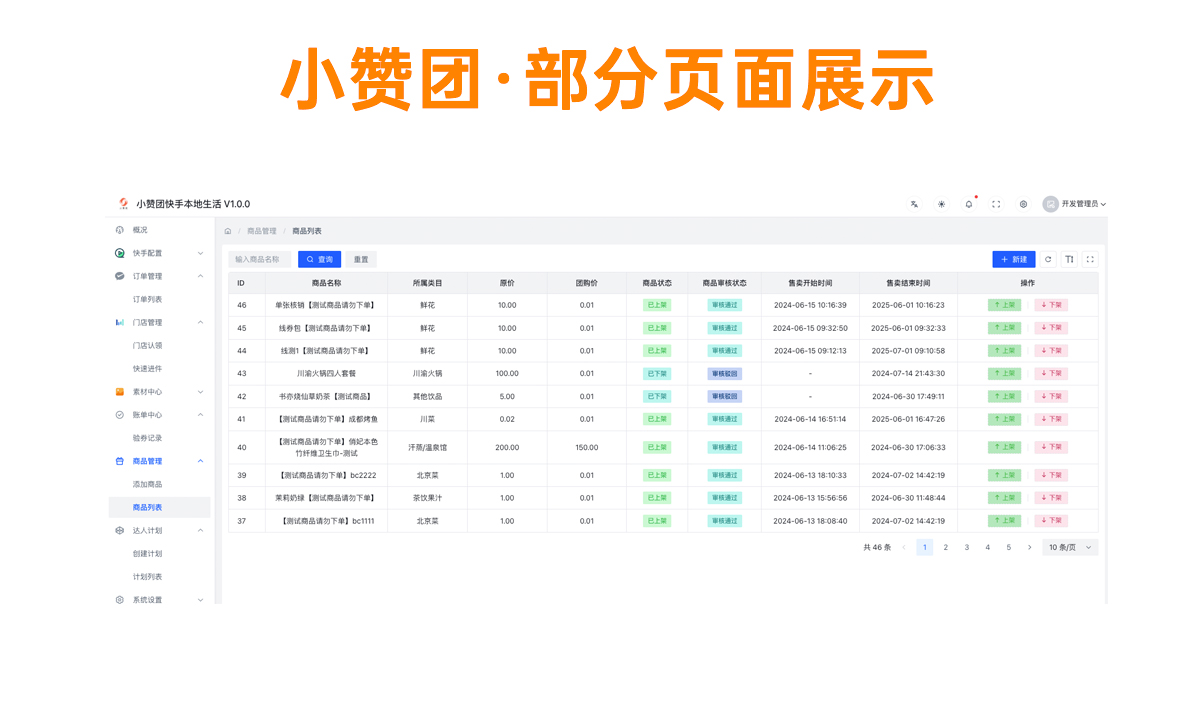Open the 10 条/页 page size dropdown
This screenshot has height=708, width=1200.
(x=1070, y=547)
